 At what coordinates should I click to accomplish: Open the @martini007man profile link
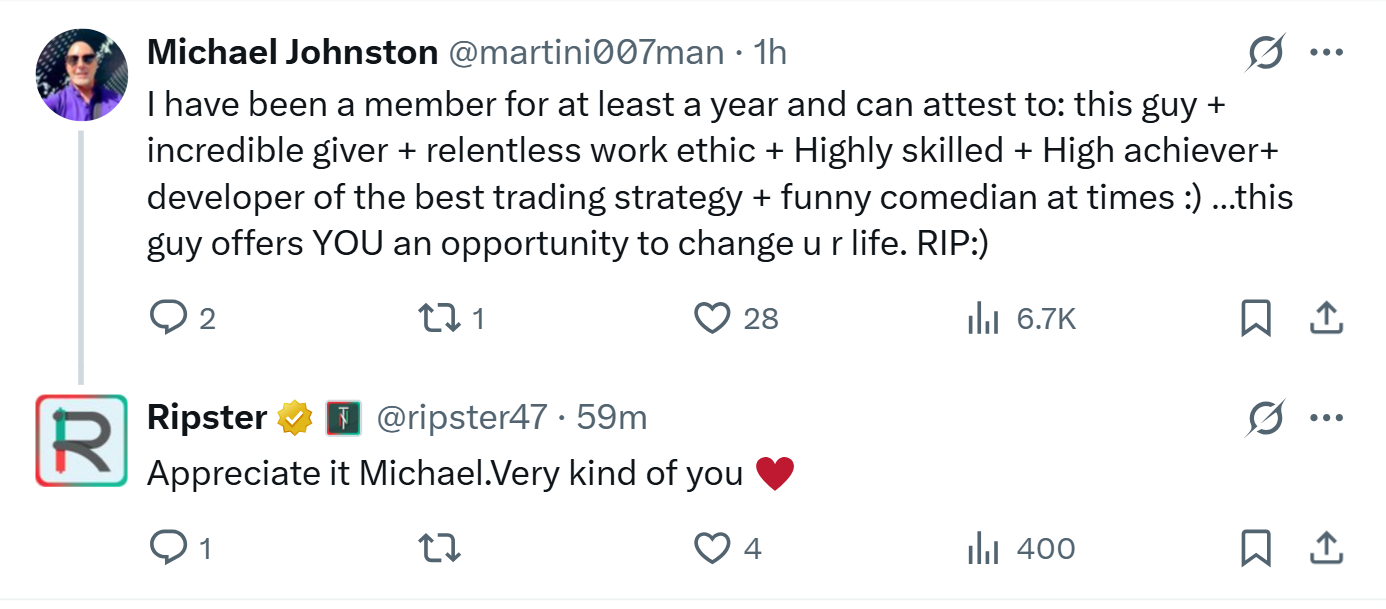585,52
